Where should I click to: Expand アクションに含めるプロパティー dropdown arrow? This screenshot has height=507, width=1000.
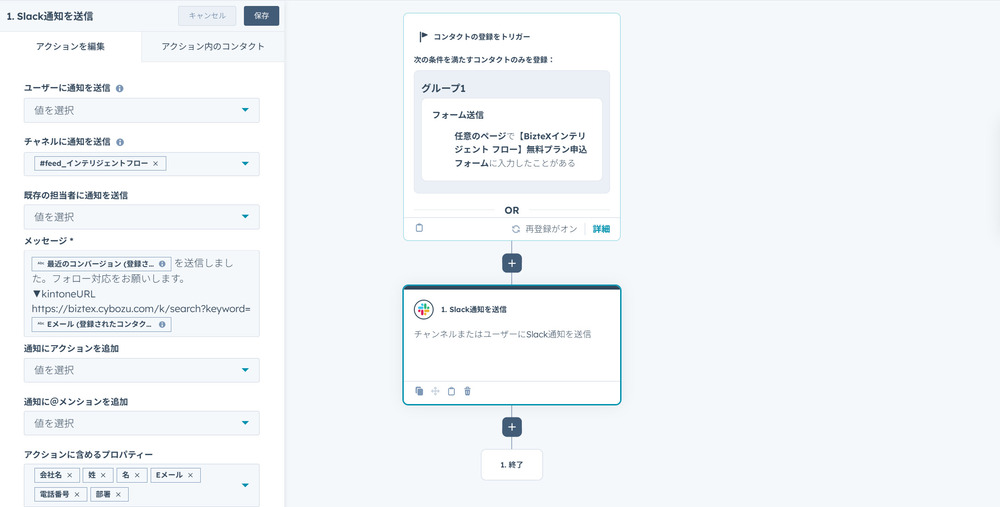(246, 485)
